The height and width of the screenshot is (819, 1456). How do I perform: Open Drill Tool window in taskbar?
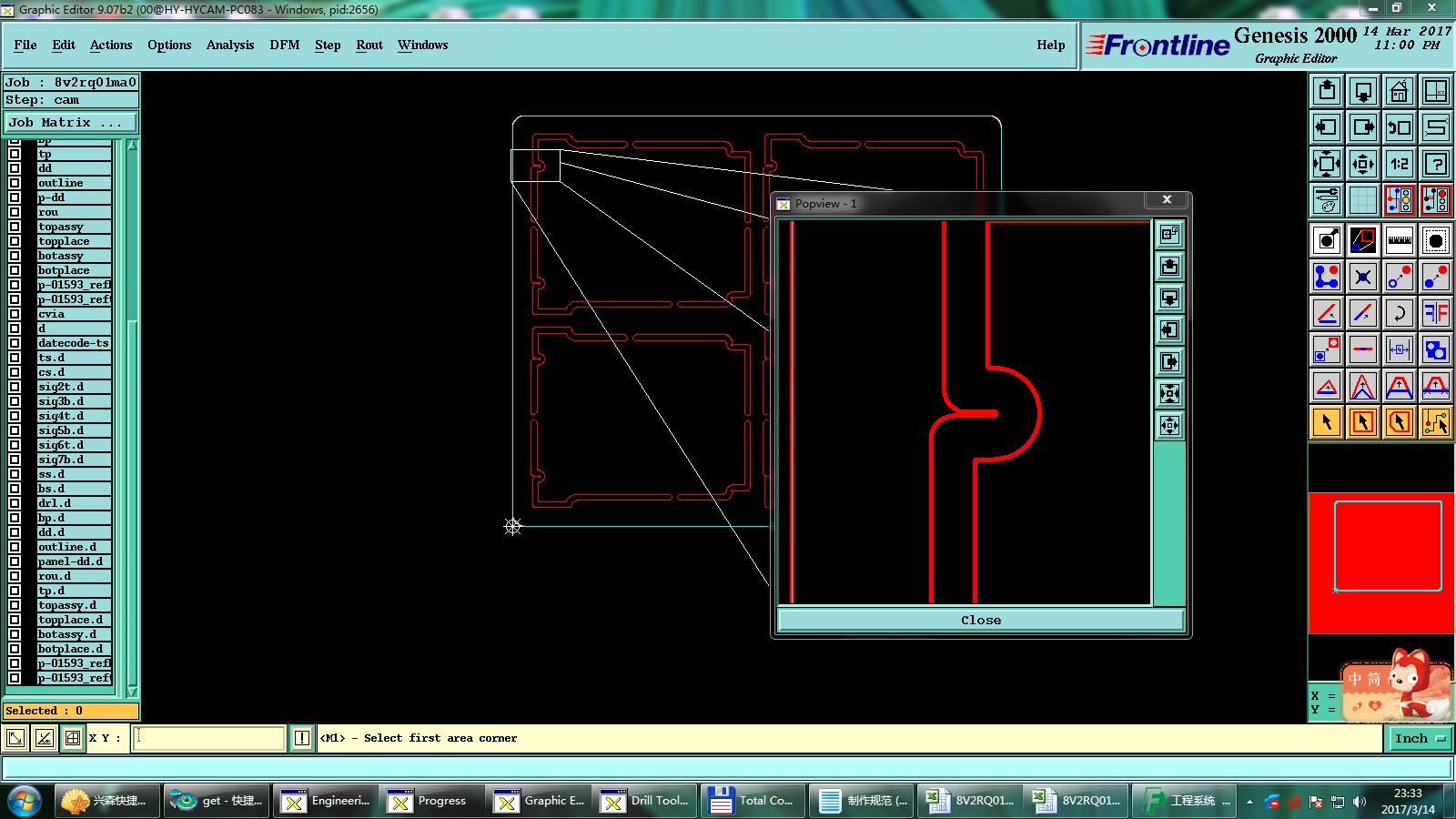click(647, 801)
